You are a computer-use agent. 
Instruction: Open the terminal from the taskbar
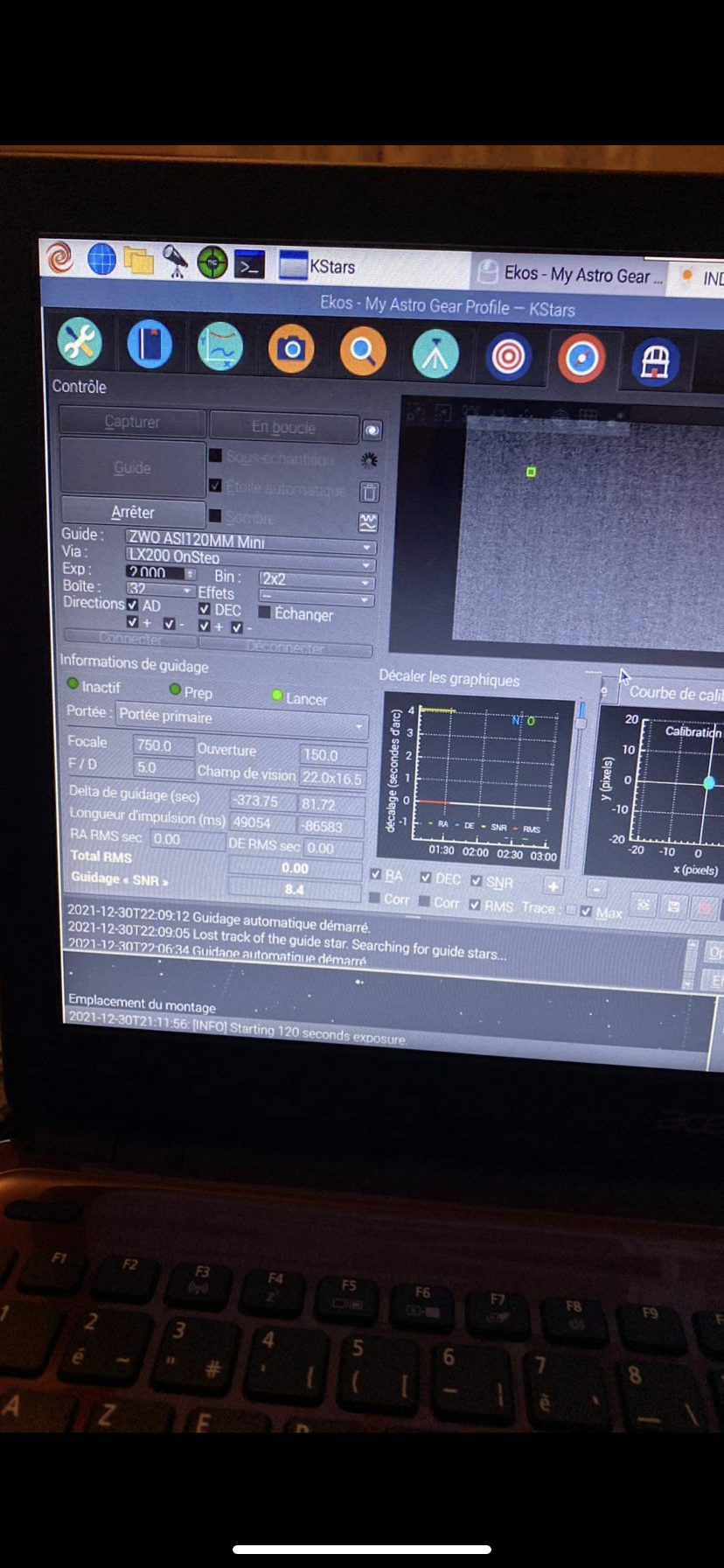[x=250, y=264]
